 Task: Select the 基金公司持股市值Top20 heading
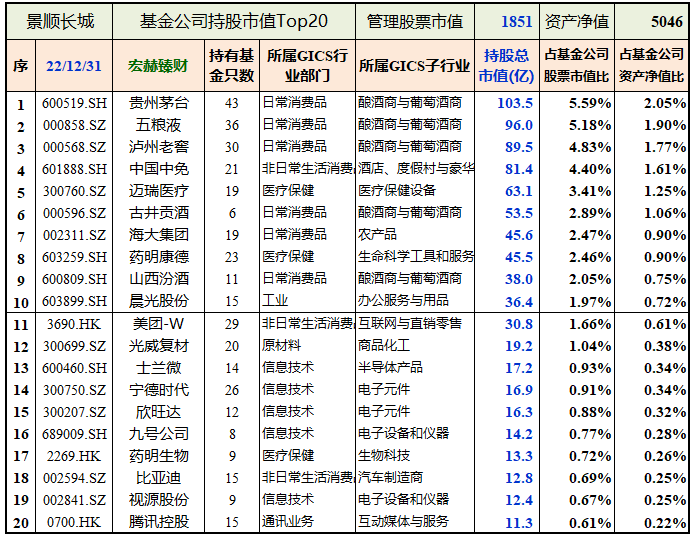(234, 21)
